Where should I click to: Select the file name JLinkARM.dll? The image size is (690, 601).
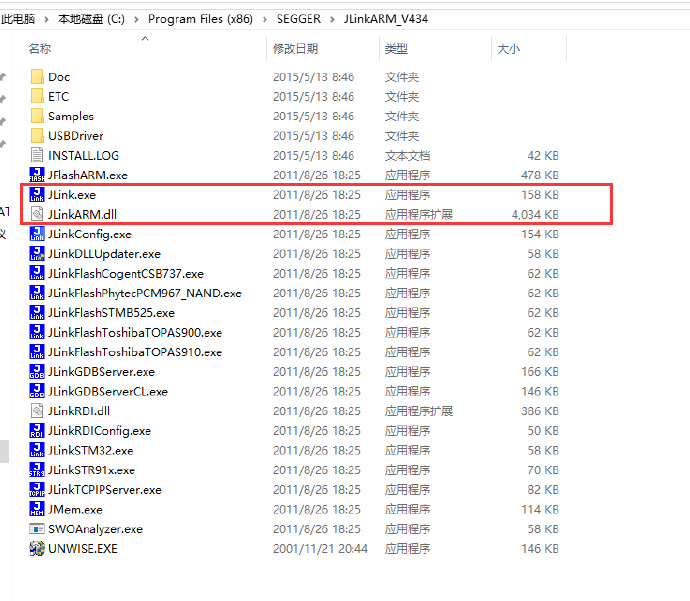click(82, 215)
